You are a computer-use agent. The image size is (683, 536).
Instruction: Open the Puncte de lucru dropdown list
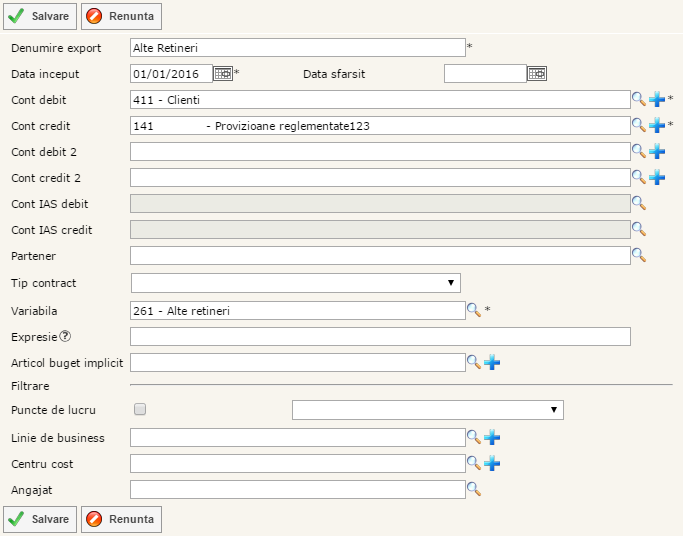428,410
